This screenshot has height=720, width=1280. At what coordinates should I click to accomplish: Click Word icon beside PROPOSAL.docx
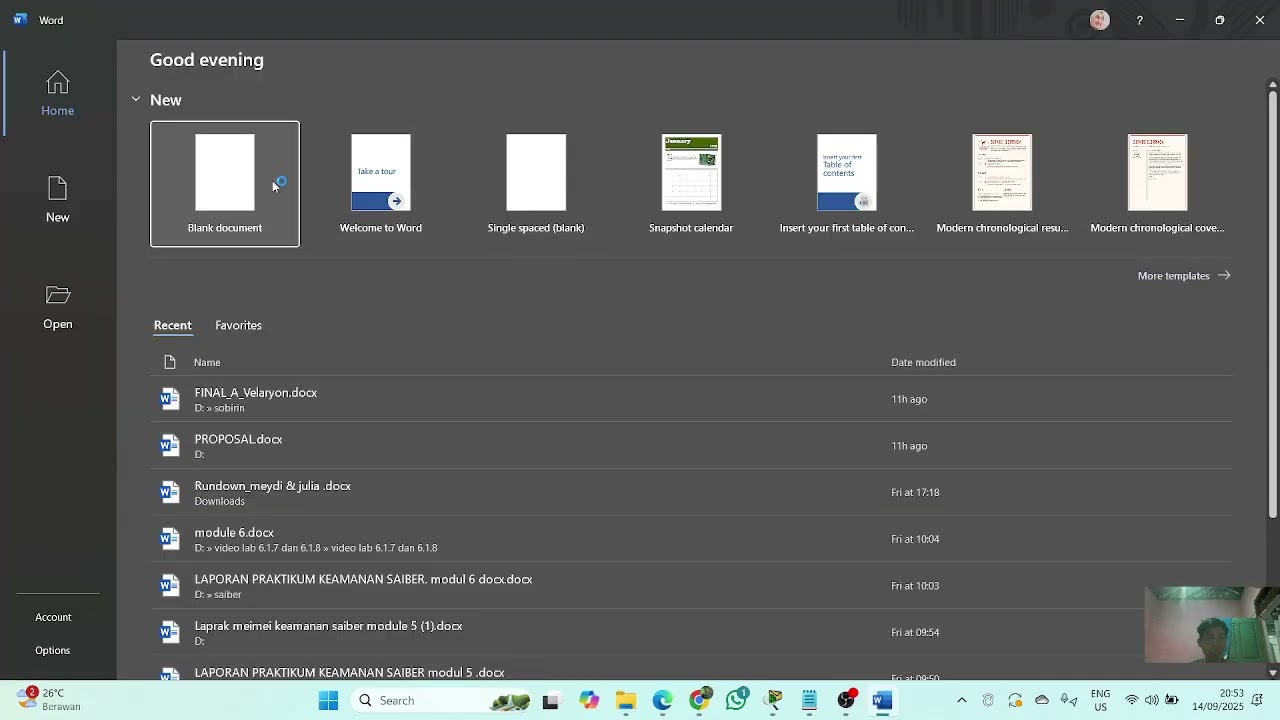[x=170, y=446]
